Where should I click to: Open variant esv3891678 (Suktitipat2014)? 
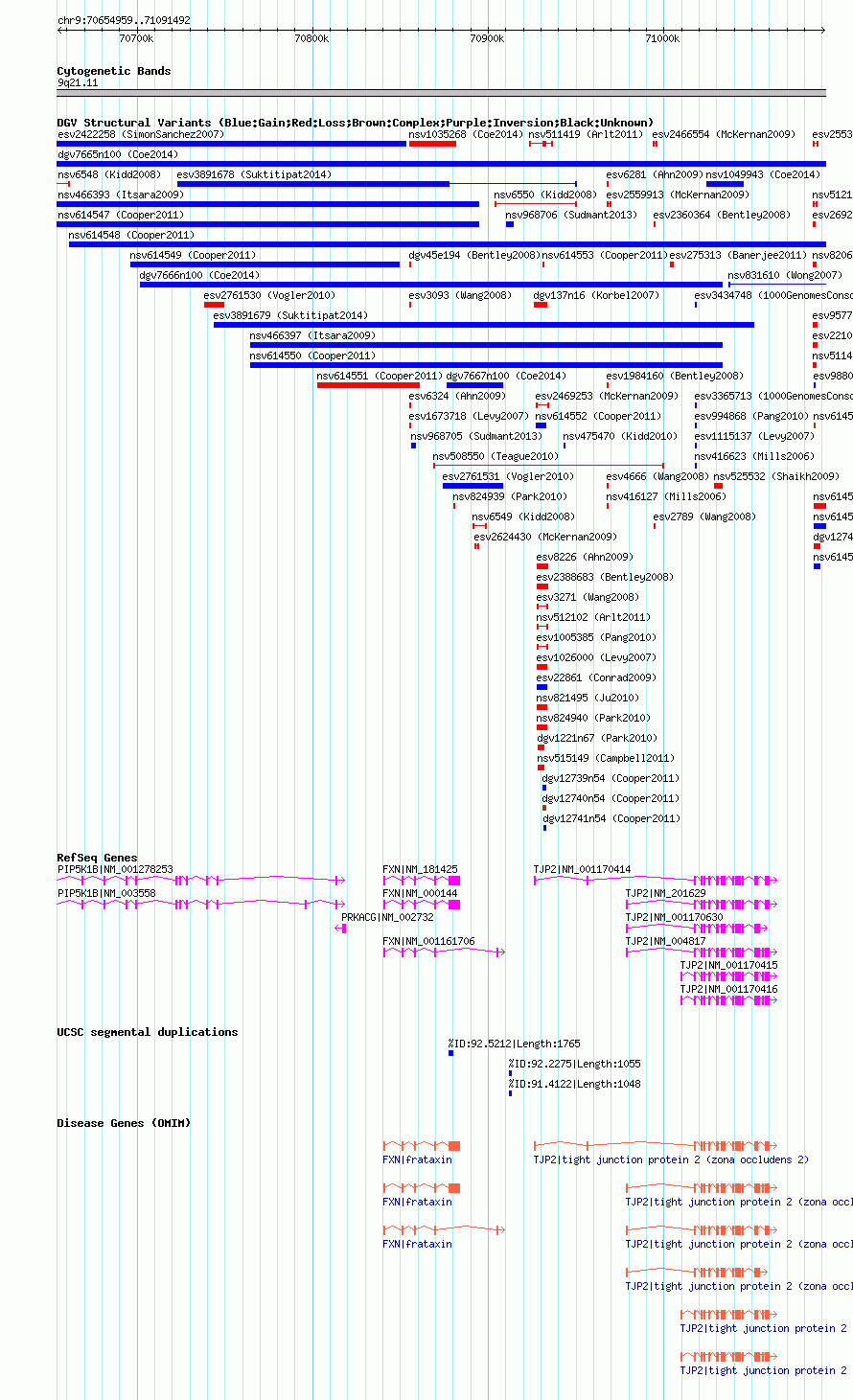coord(254,175)
